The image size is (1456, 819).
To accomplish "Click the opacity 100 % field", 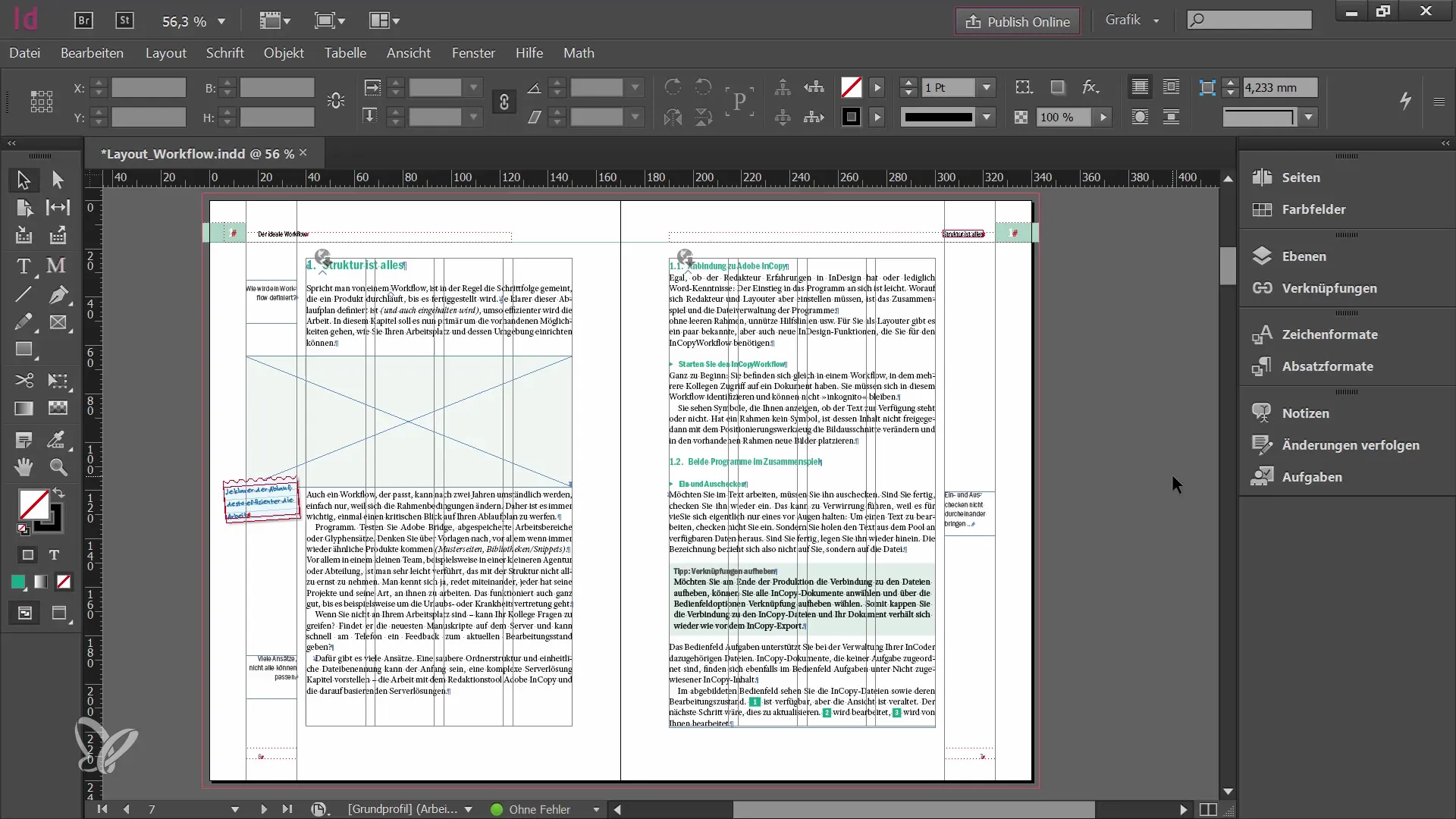I will pos(1063,117).
